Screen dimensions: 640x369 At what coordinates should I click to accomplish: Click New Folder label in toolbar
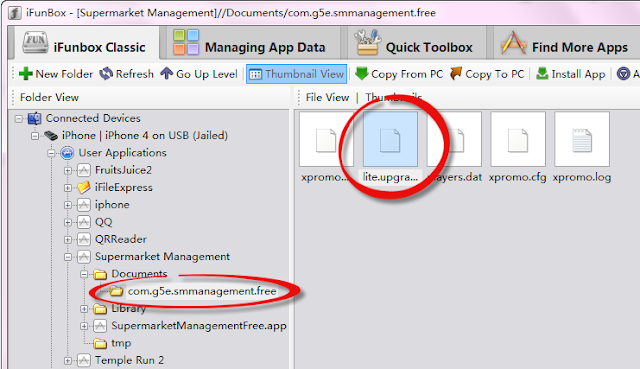[x=64, y=74]
